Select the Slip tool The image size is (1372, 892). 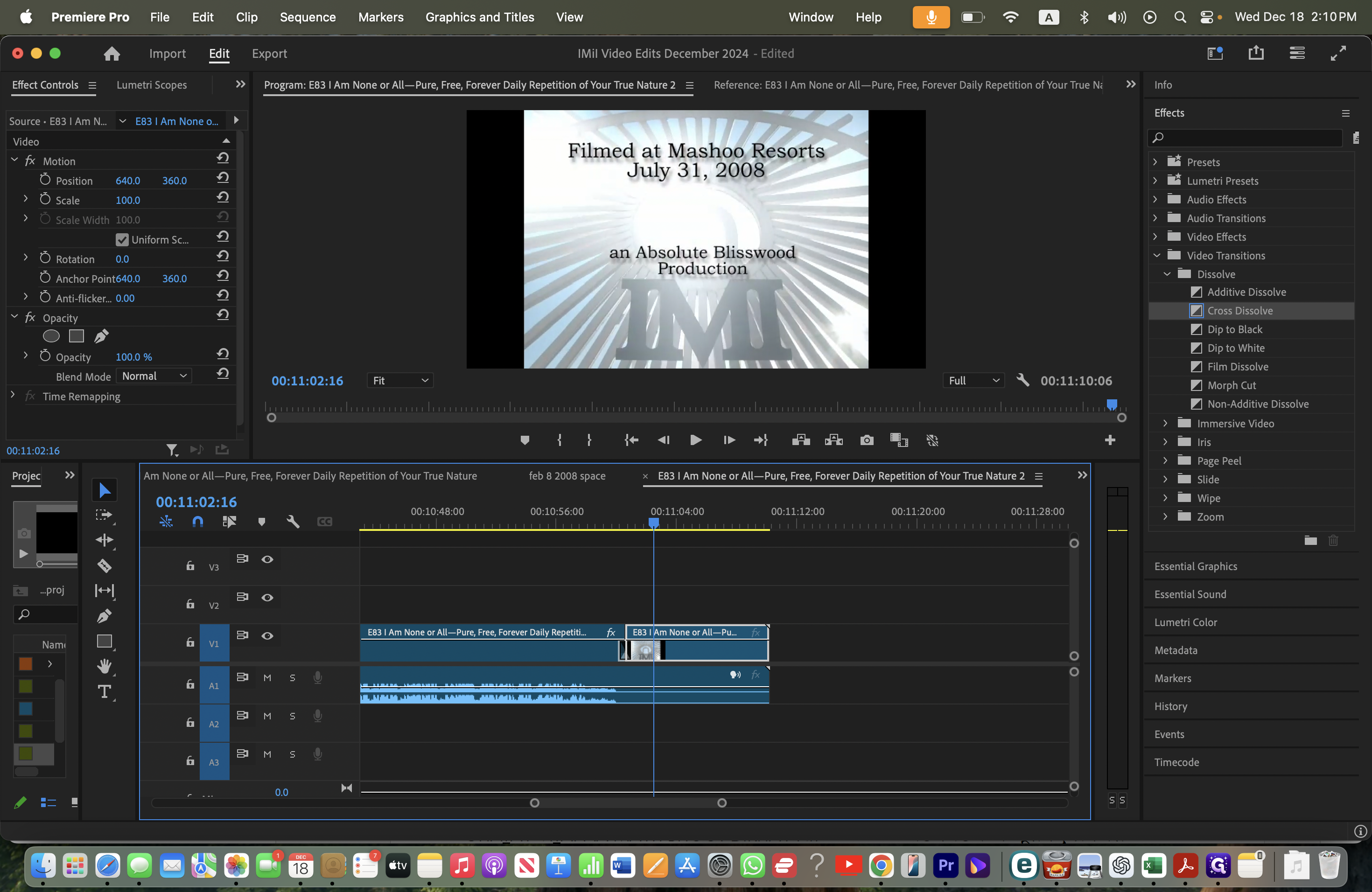[105, 591]
